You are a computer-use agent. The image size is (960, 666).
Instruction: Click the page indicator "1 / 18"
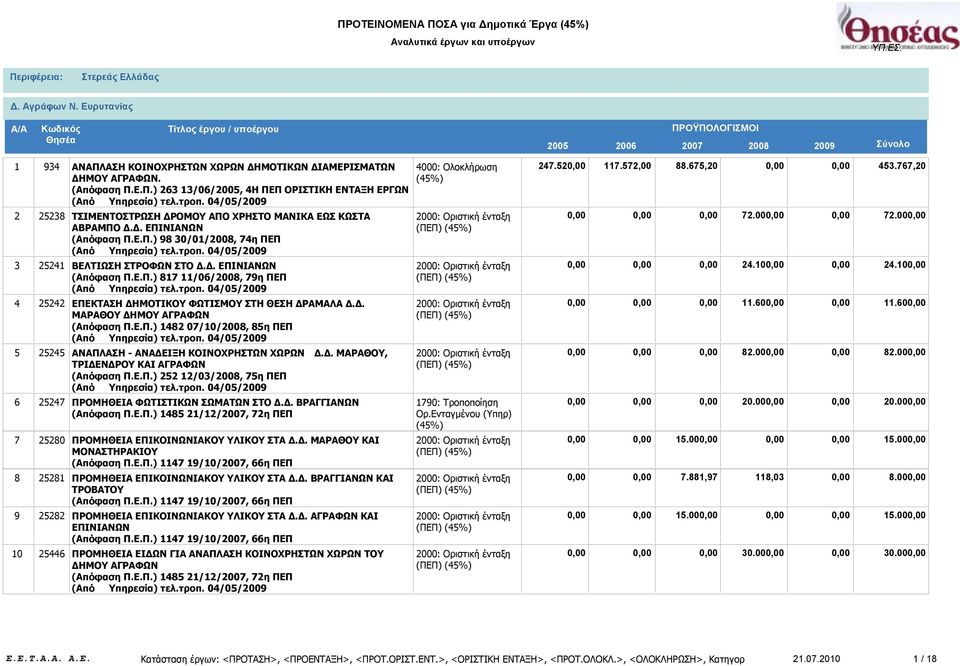924,659
